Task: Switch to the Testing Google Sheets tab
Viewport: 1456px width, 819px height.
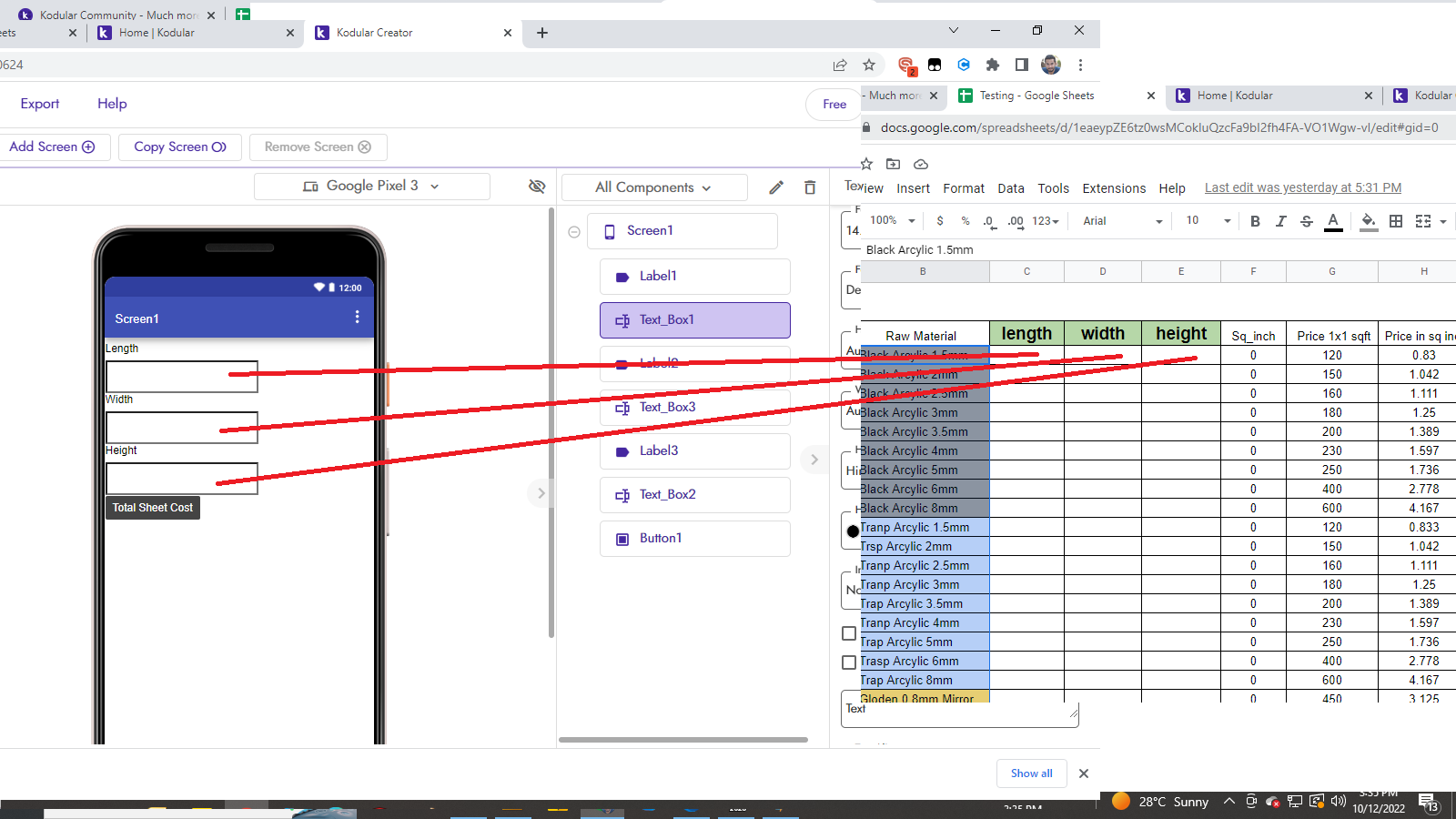Action: click(1037, 95)
